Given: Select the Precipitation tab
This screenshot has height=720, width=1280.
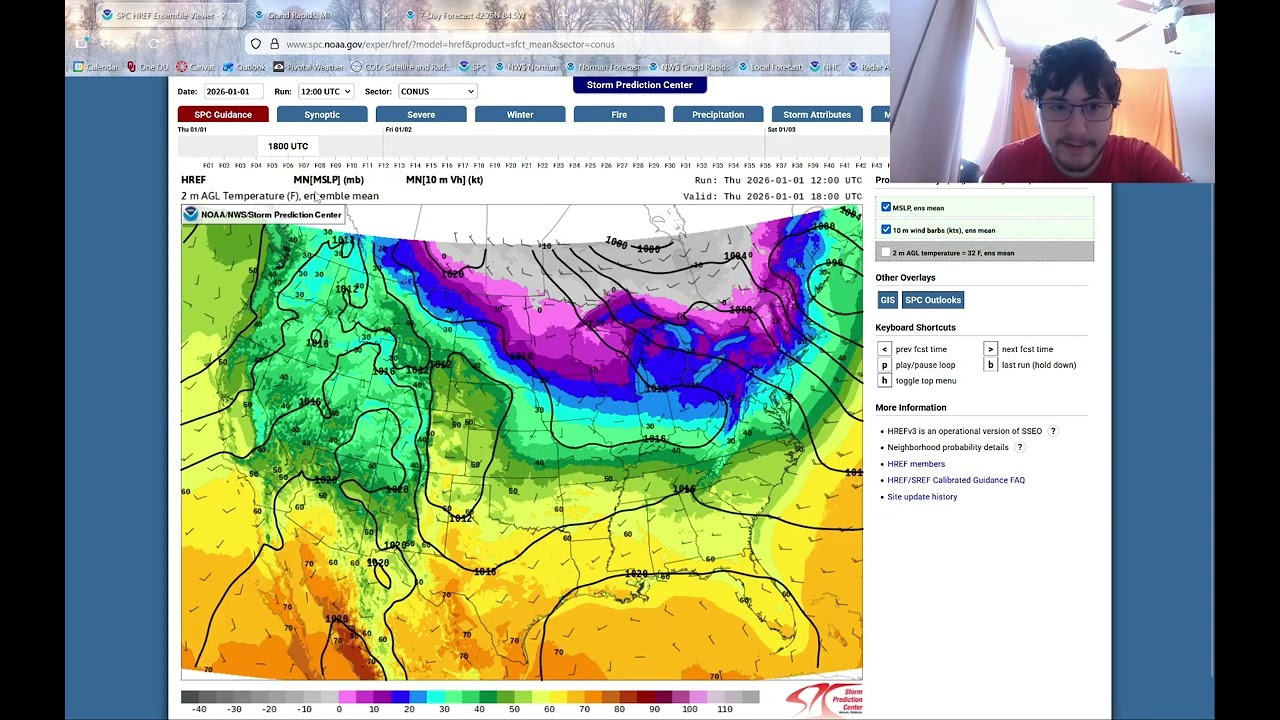Looking at the screenshot, I should pyautogui.click(x=718, y=115).
